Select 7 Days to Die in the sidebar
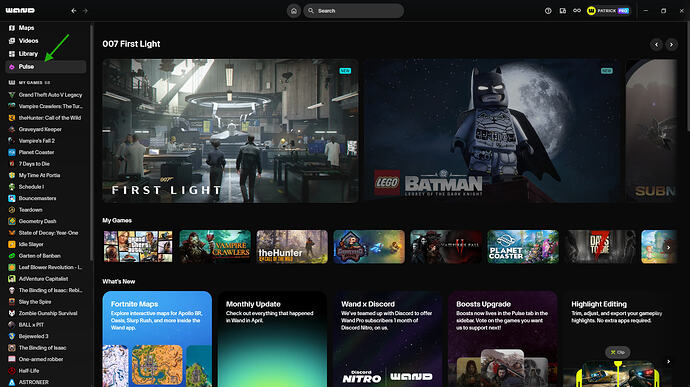This screenshot has width=690, height=387. [x=46, y=164]
